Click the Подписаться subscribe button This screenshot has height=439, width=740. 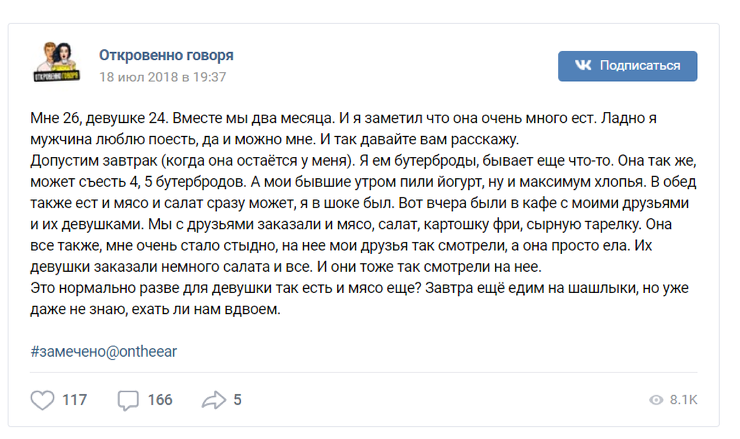pyautogui.click(x=627, y=66)
